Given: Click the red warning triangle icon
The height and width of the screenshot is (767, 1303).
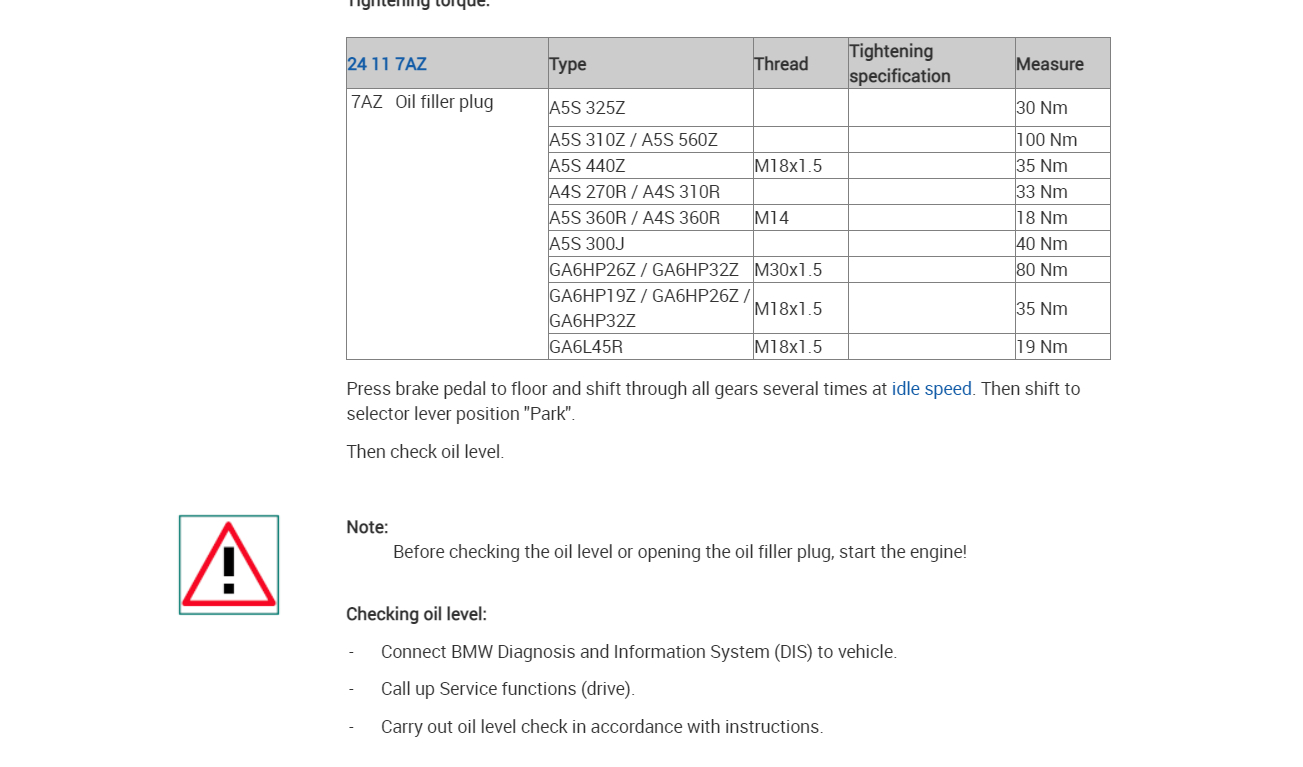Looking at the screenshot, I should click(229, 565).
